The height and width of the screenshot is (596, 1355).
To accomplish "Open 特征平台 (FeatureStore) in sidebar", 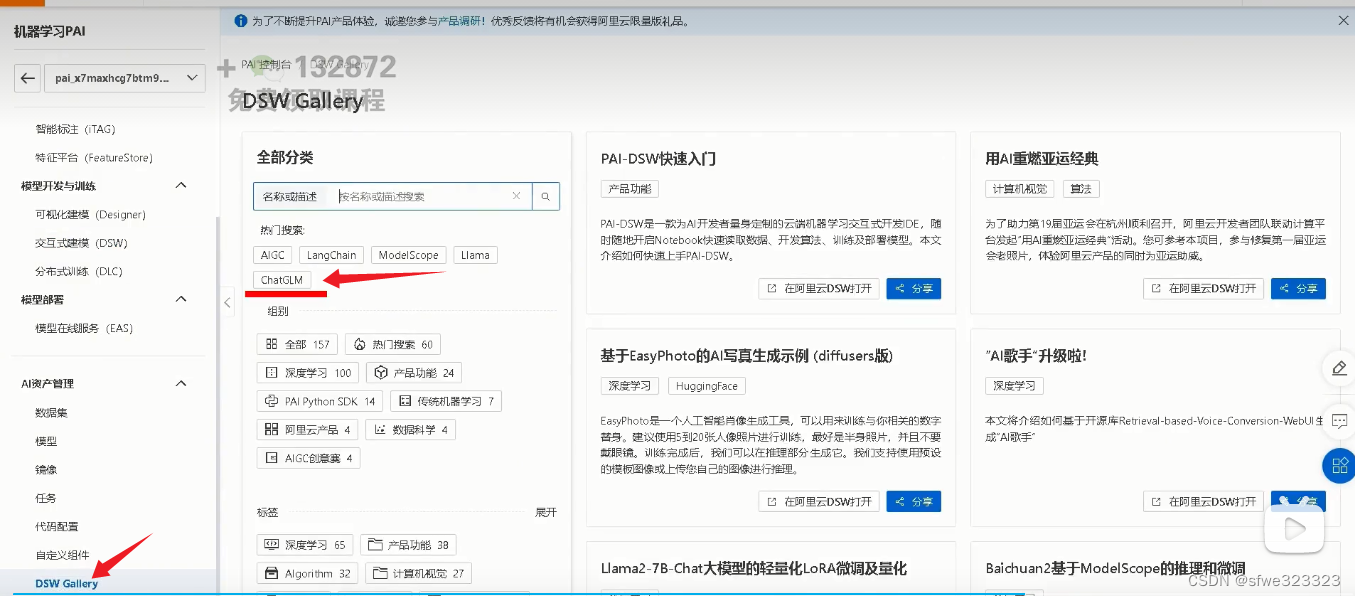I will pyautogui.click(x=93, y=158).
